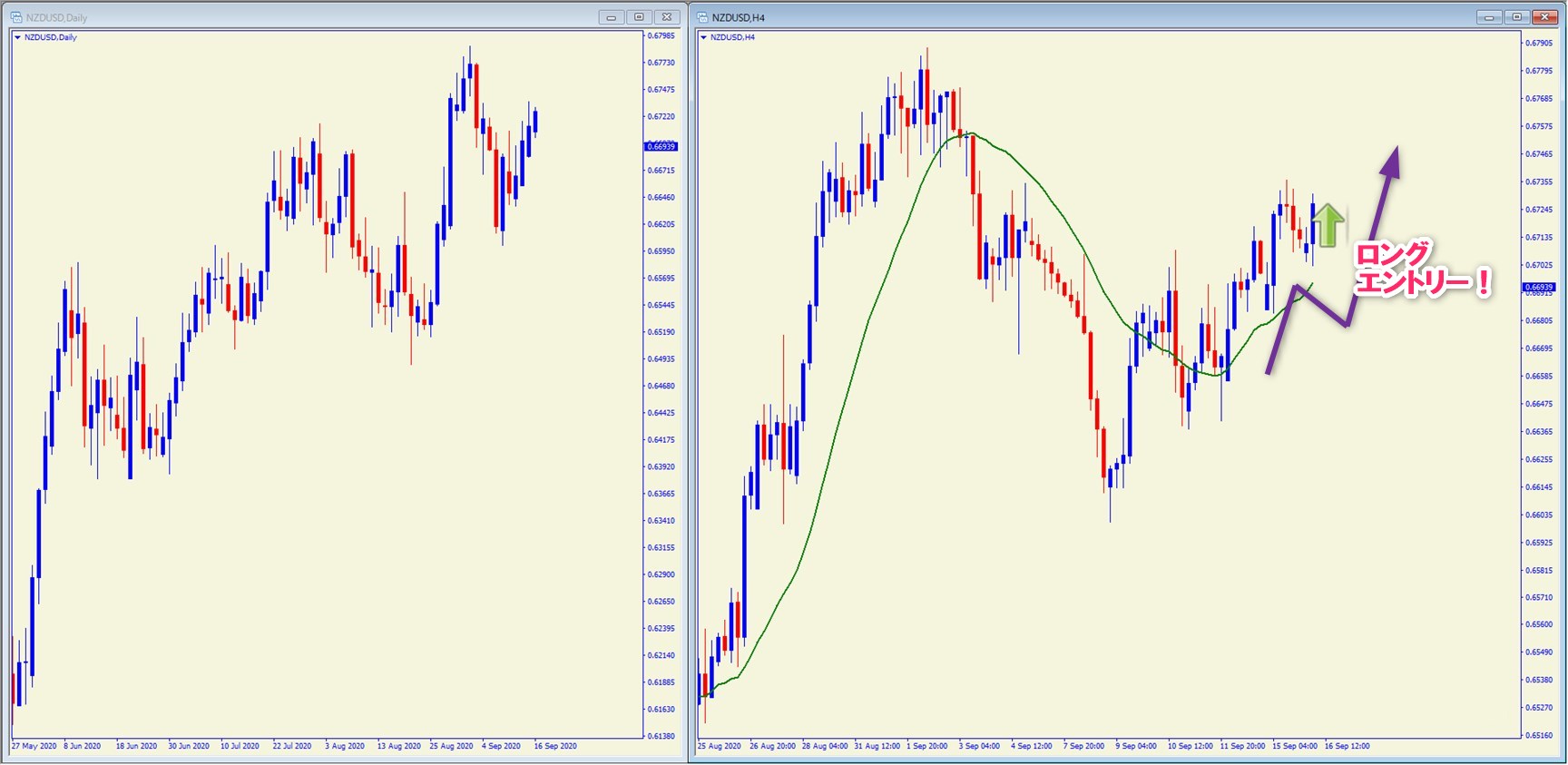Click date label 8 Jun 2020 on Daily chart

click(x=83, y=746)
